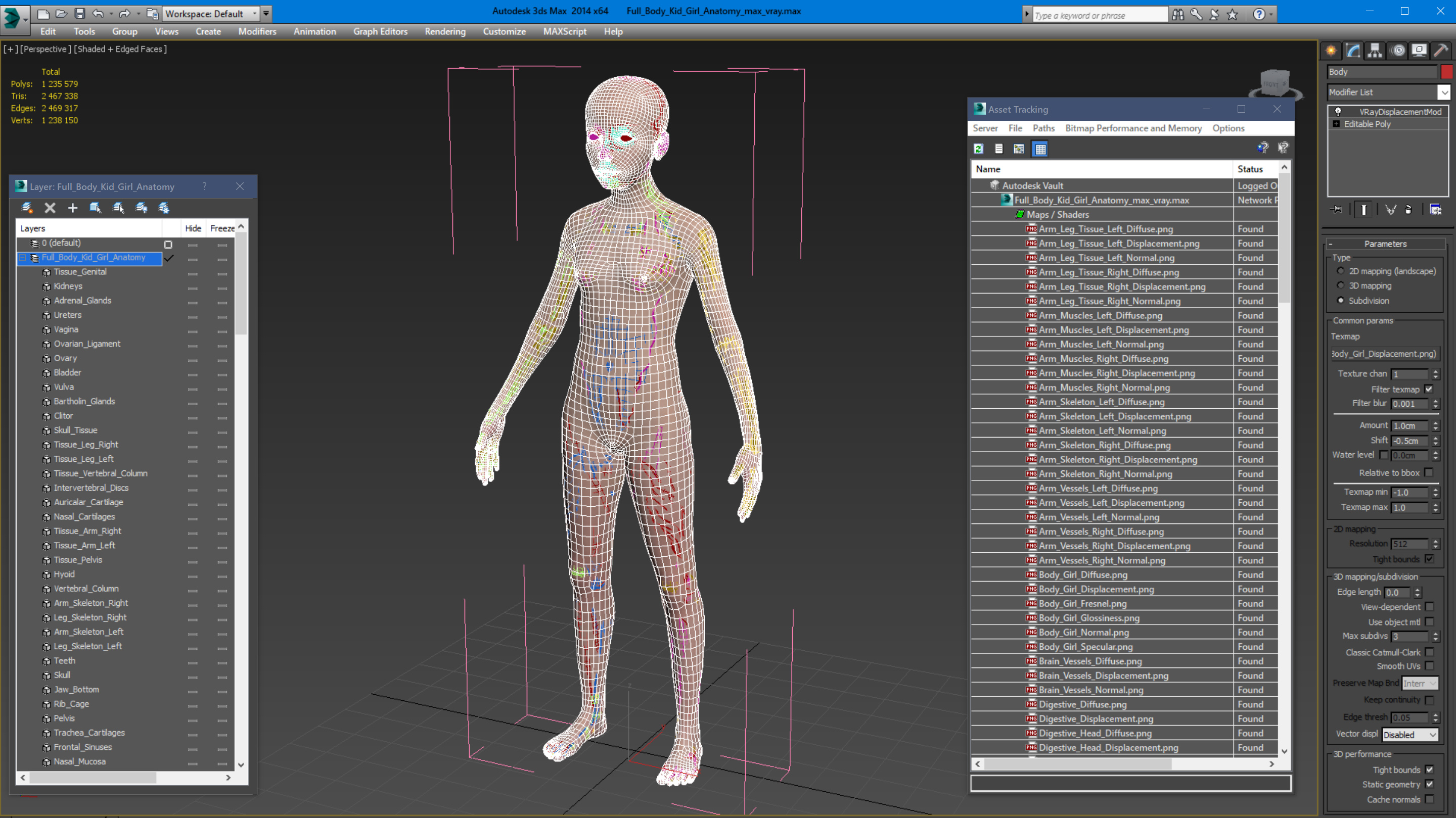The width and height of the screenshot is (1456, 818).
Task: Open Bitmap Performance and Memory menu
Action: point(1133,128)
